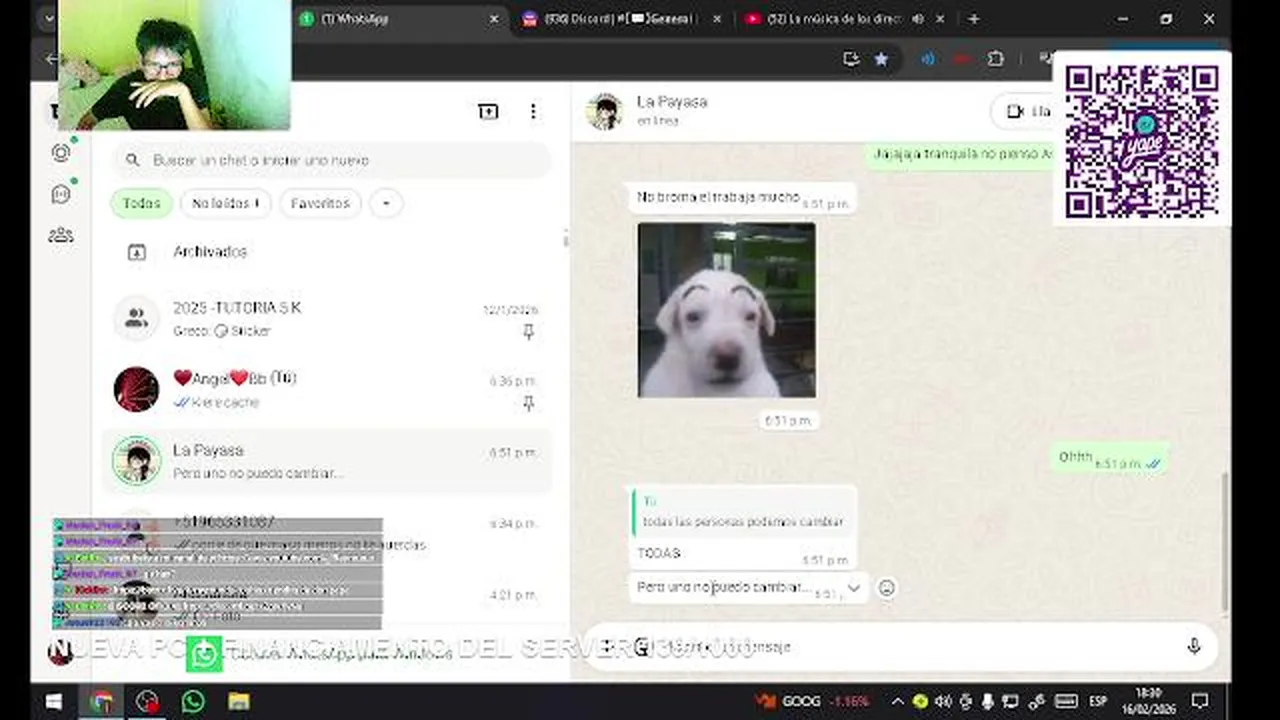Screen dimensions: 1280x720
Task: Open the Communities icon in WhatsApp sidebar
Action: pos(61,235)
